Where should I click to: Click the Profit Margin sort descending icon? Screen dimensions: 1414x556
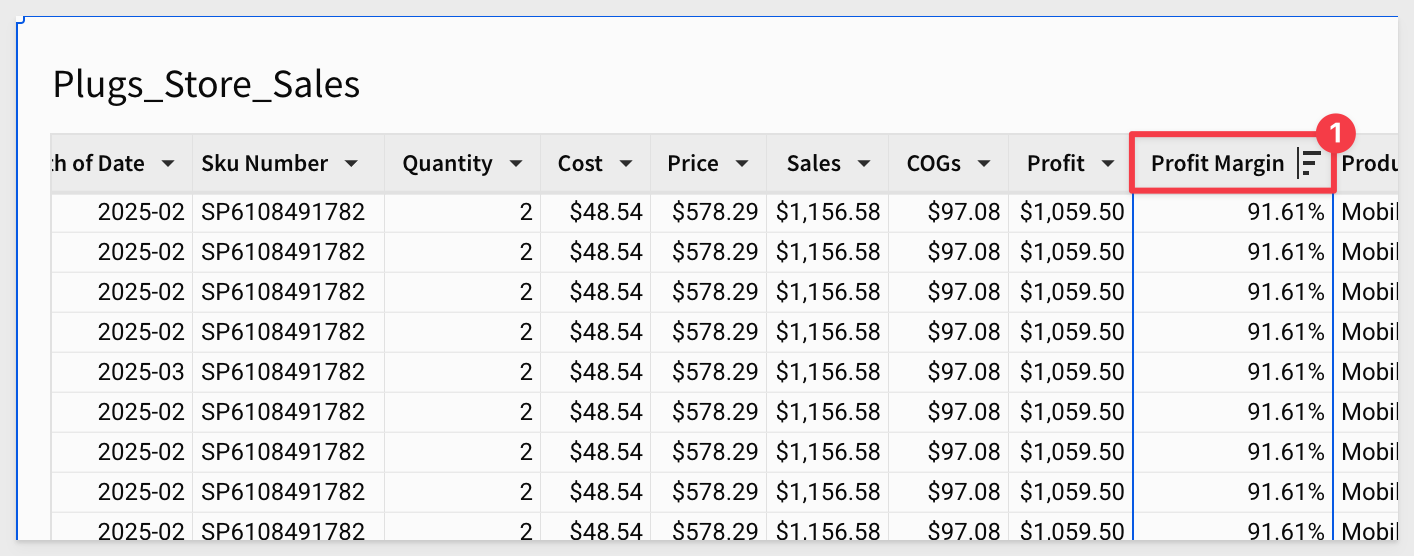(x=1309, y=163)
